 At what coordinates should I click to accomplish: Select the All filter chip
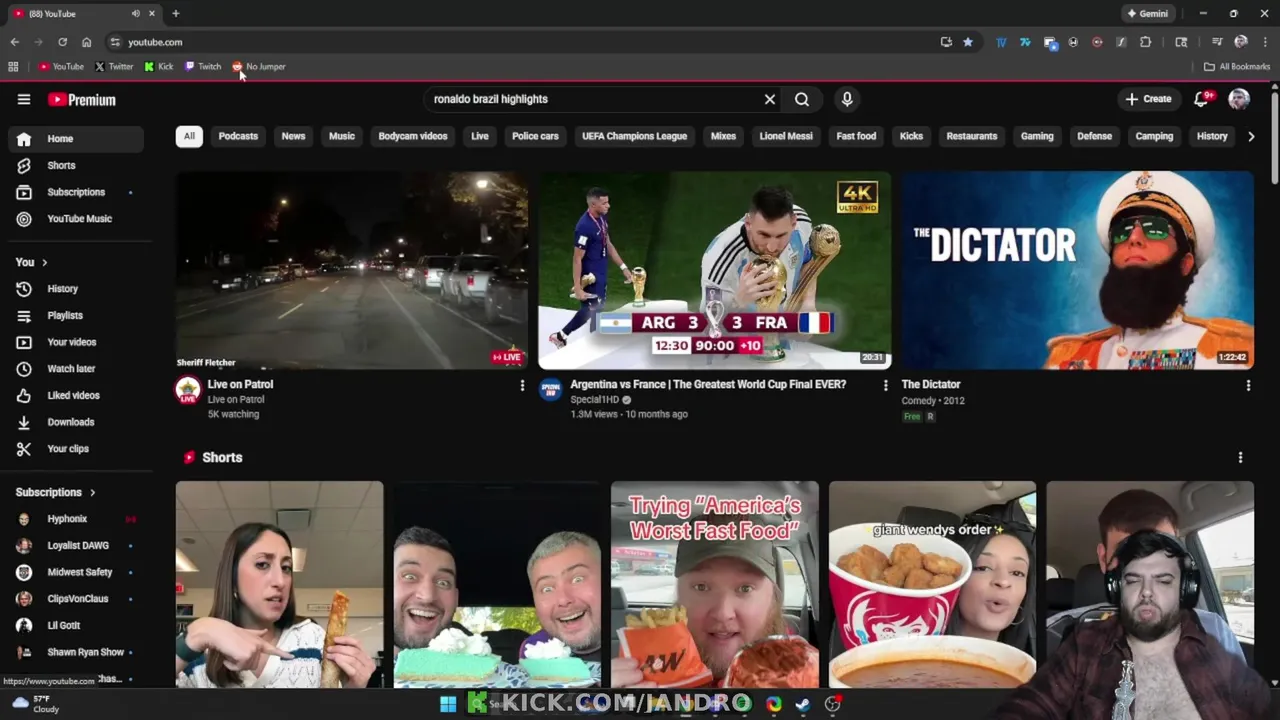point(189,136)
